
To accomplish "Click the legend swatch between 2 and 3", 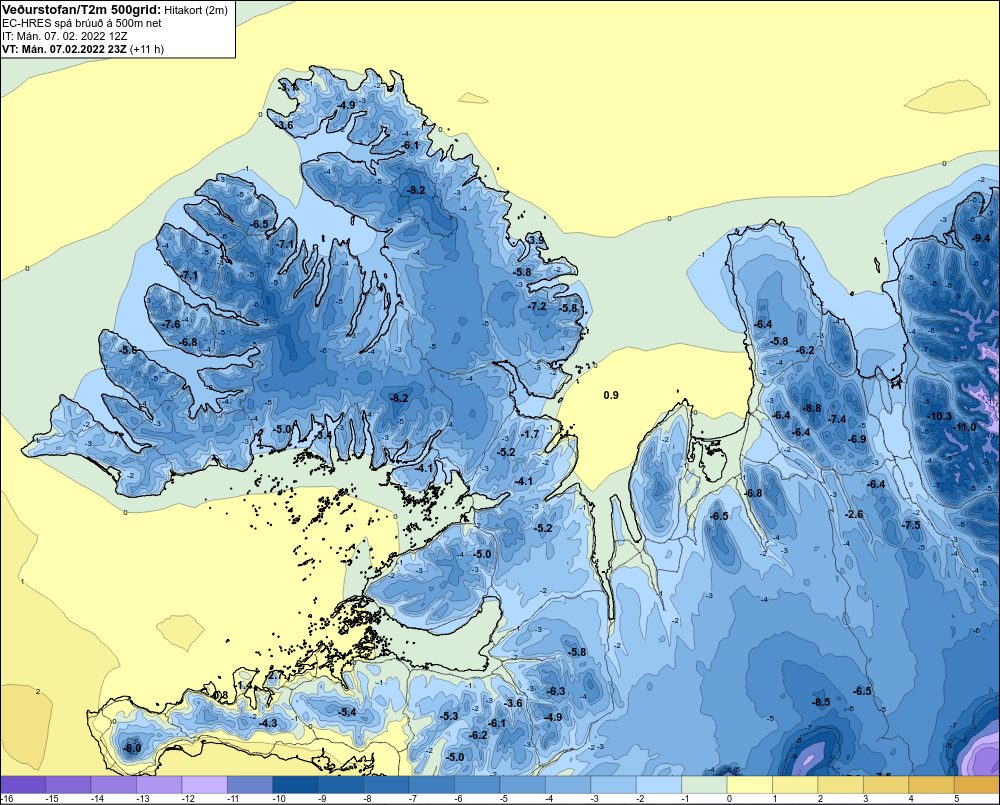I will (x=841, y=785).
